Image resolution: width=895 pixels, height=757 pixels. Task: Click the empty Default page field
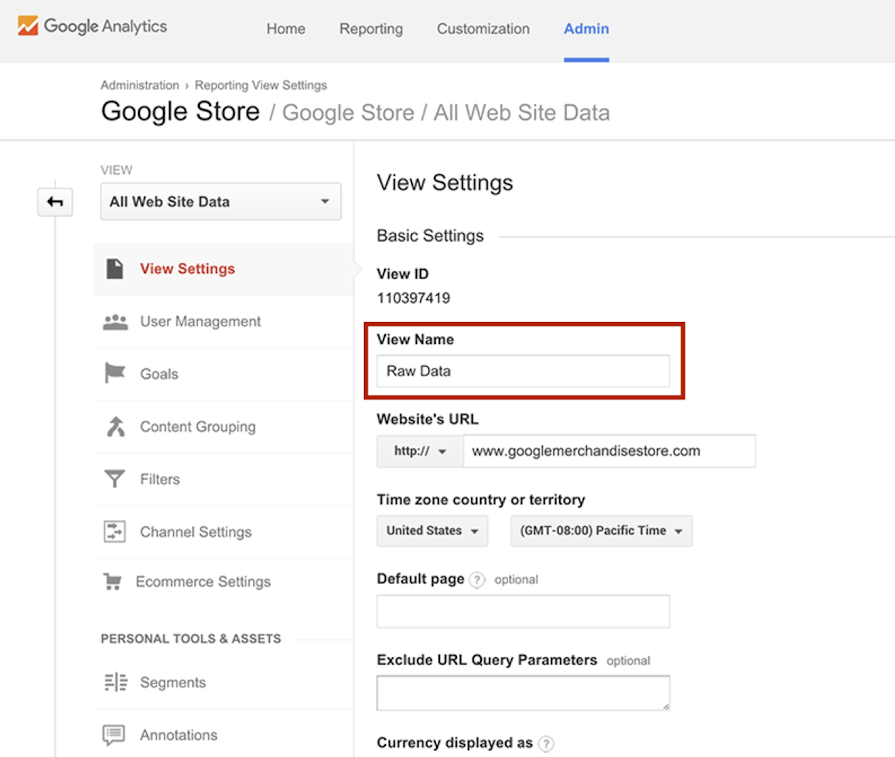(523, 611)
